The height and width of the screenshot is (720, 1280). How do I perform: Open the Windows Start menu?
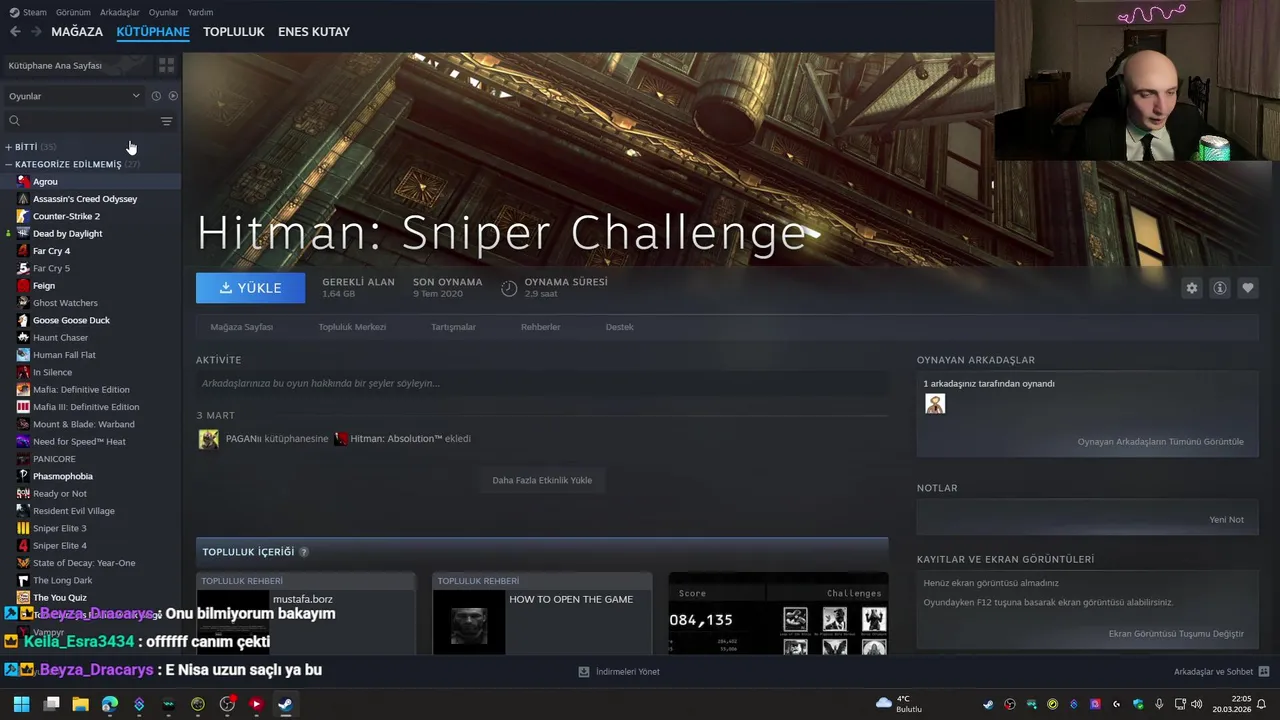point(21,704)
